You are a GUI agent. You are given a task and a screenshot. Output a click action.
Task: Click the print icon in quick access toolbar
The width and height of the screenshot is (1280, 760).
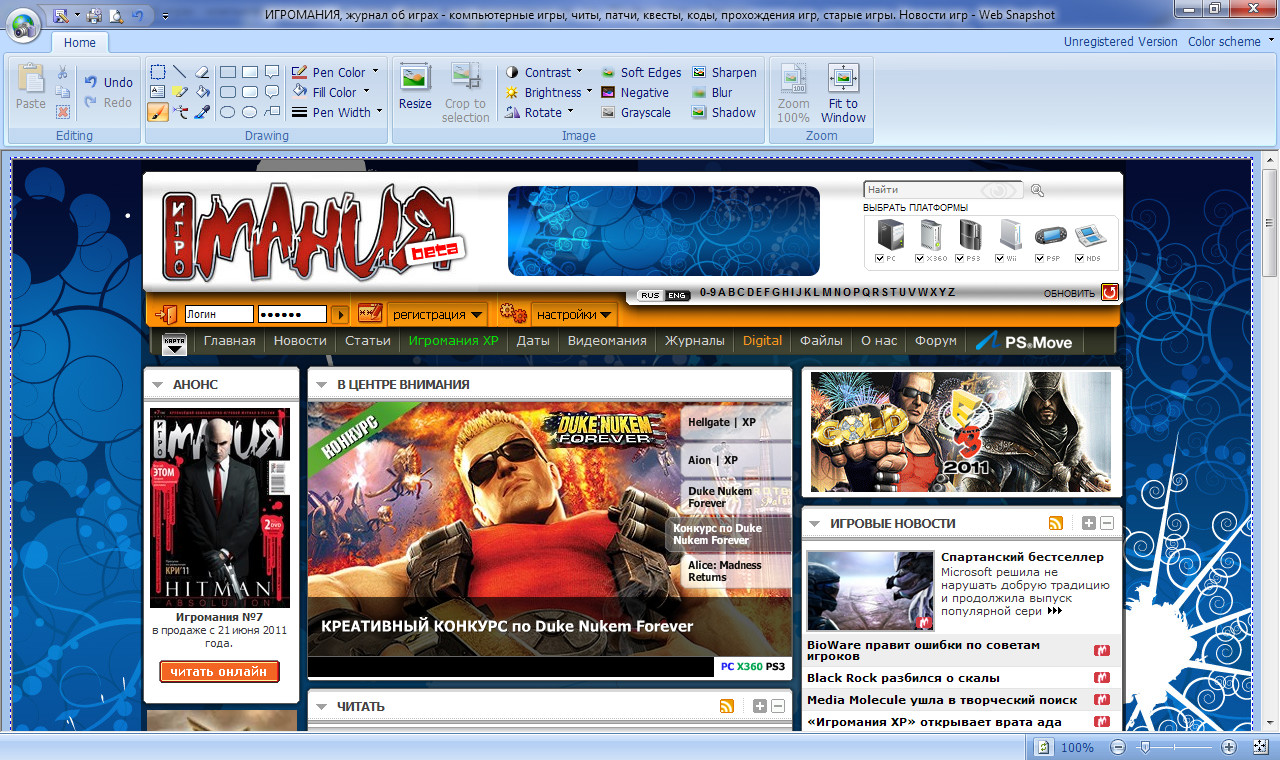point(93,15)
